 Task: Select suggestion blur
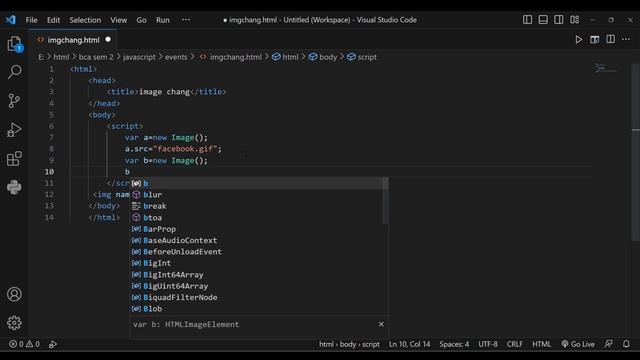tap(259, 195)
